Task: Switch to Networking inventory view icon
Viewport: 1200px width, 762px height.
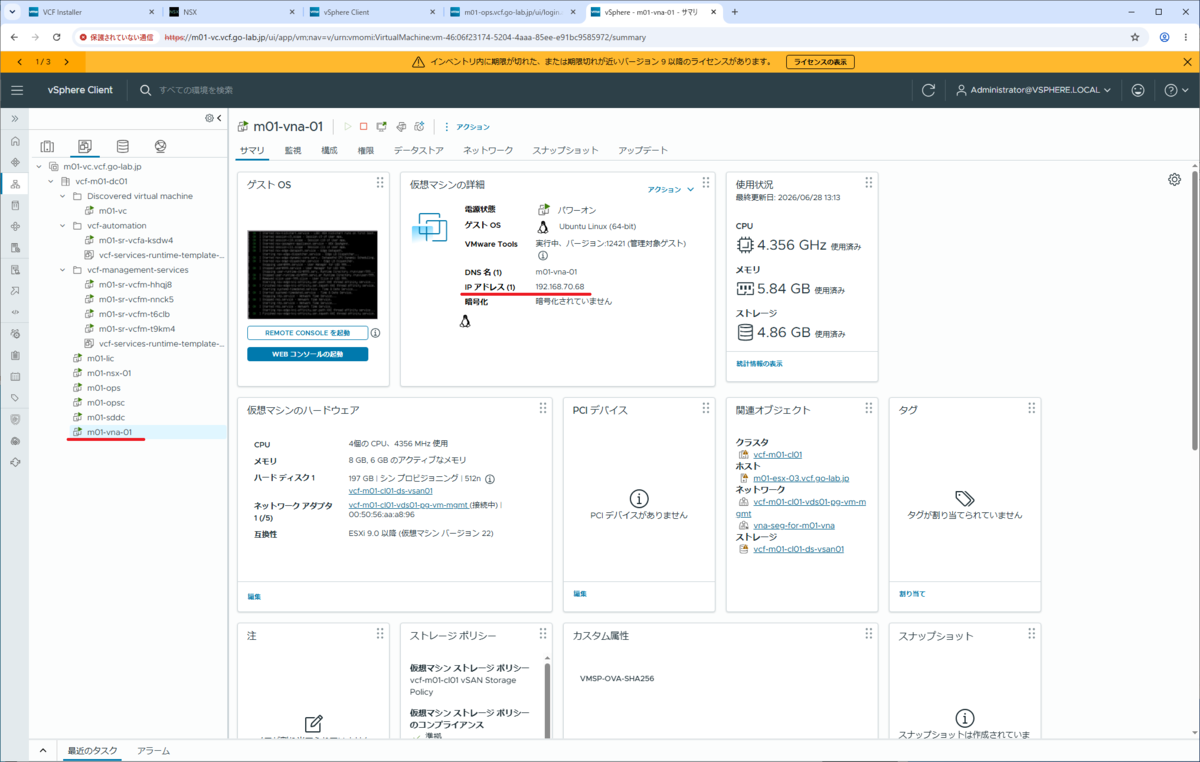Action: [160, 146]
